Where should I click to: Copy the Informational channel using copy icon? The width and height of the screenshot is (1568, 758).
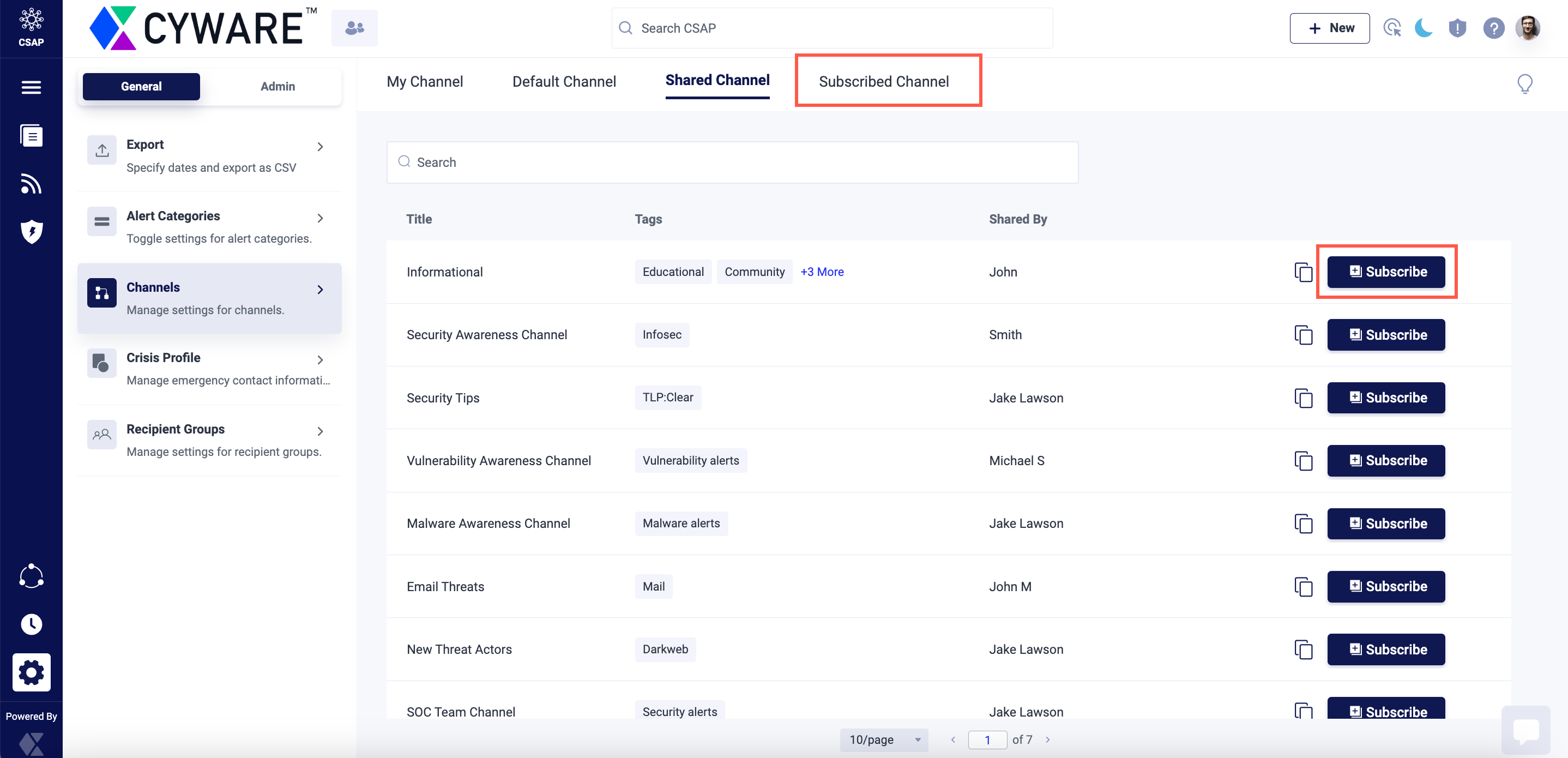coord(1302,272)
